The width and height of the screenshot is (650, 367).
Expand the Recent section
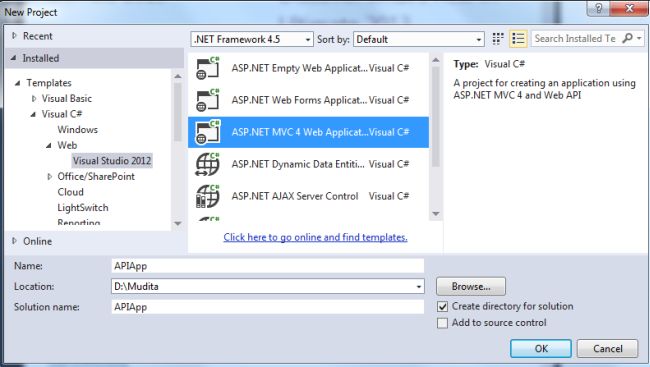(x=15, y=36)
